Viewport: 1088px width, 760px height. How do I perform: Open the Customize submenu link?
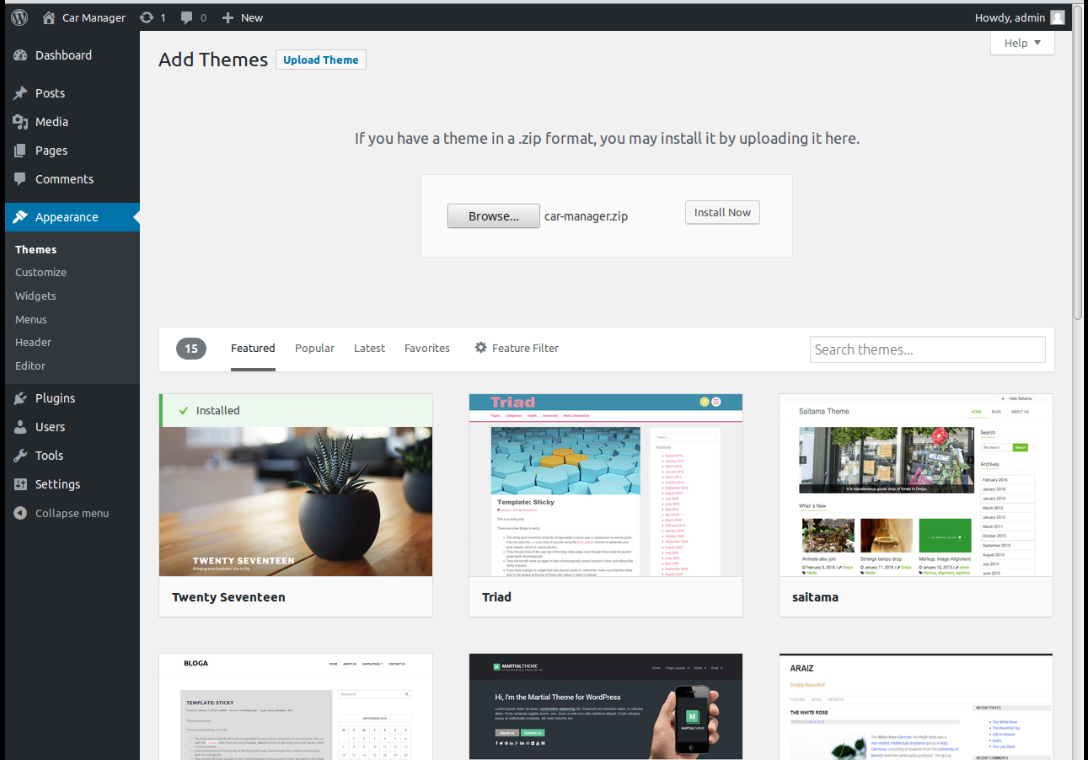[x=41, y=273]
